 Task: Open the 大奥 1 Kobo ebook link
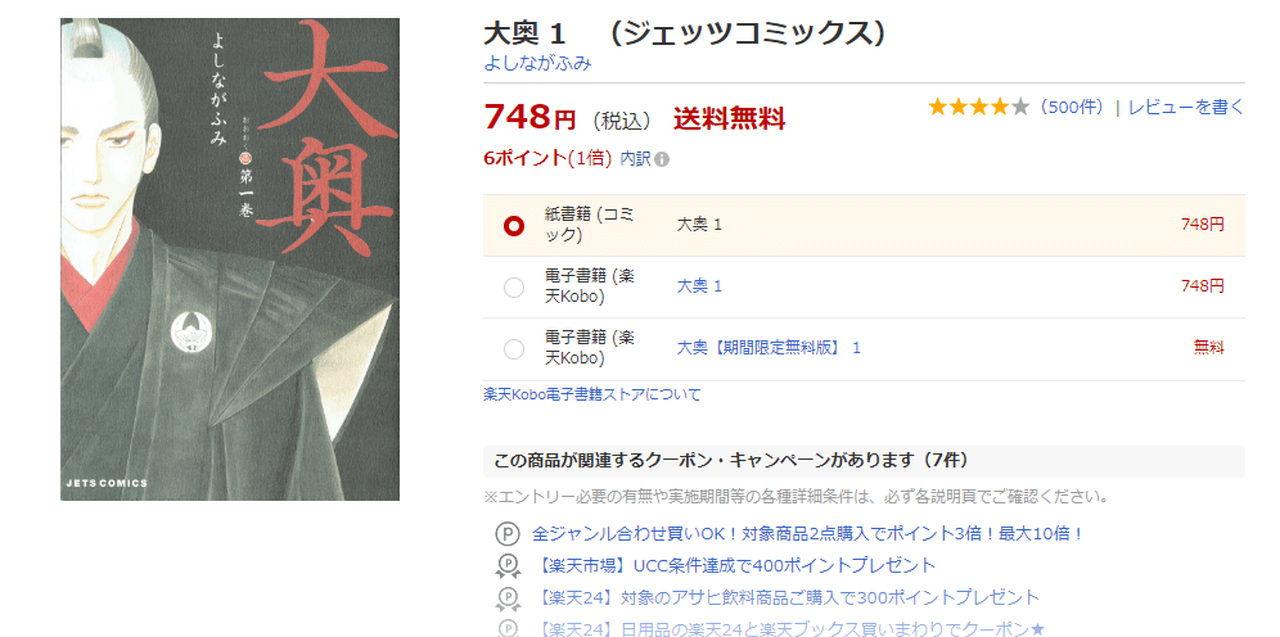(699, 286)
